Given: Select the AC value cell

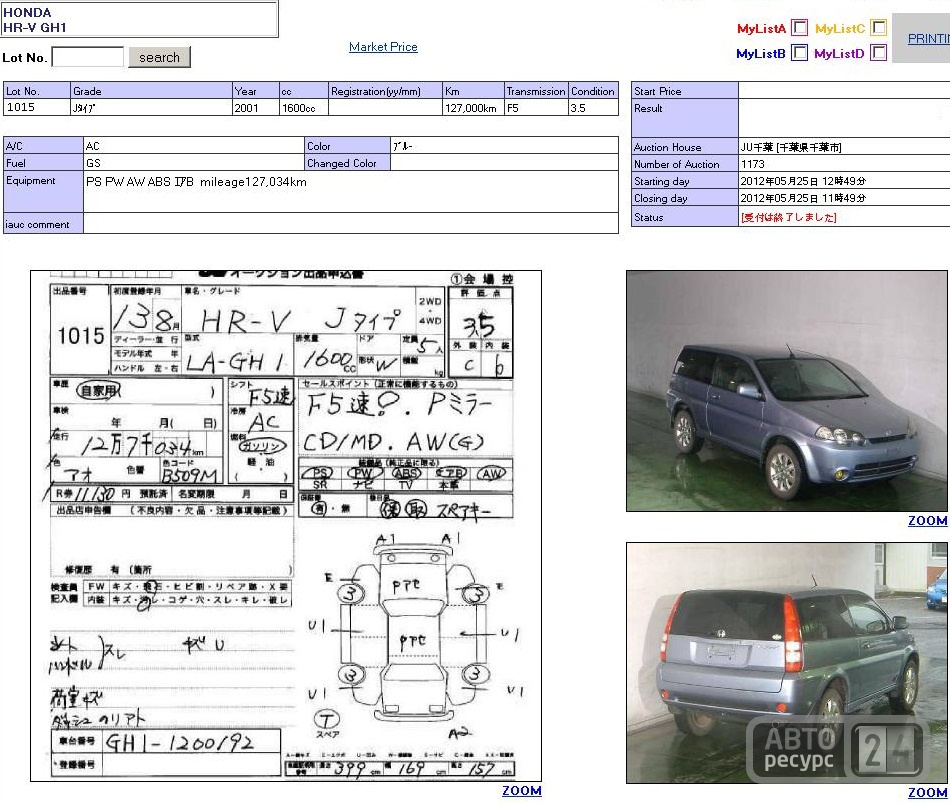Looking at the screenshot, I should click(x=194, y=145).
